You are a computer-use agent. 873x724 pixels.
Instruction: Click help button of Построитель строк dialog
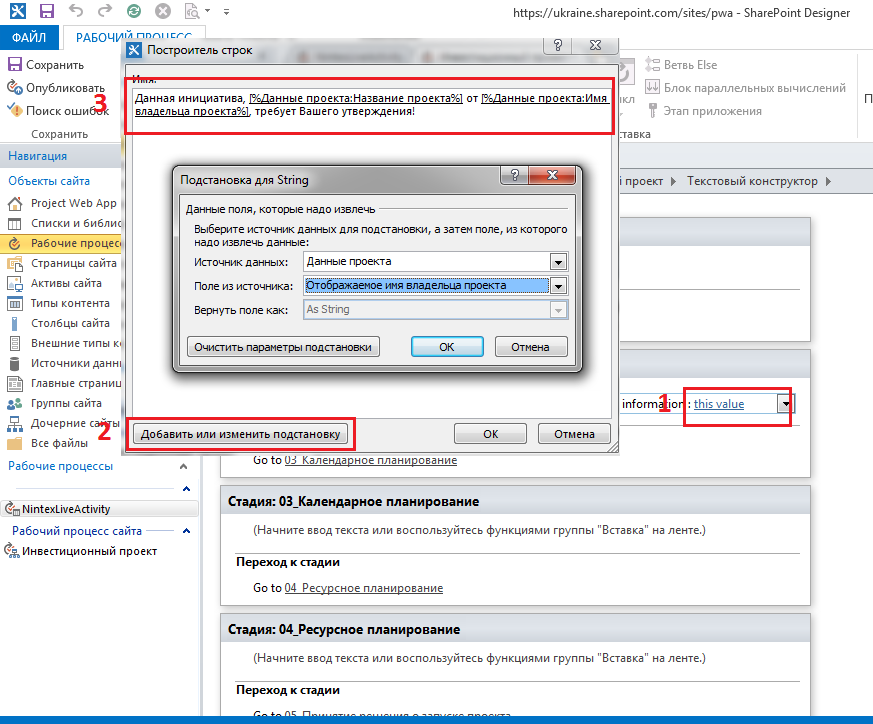click(x=557, y=45)
